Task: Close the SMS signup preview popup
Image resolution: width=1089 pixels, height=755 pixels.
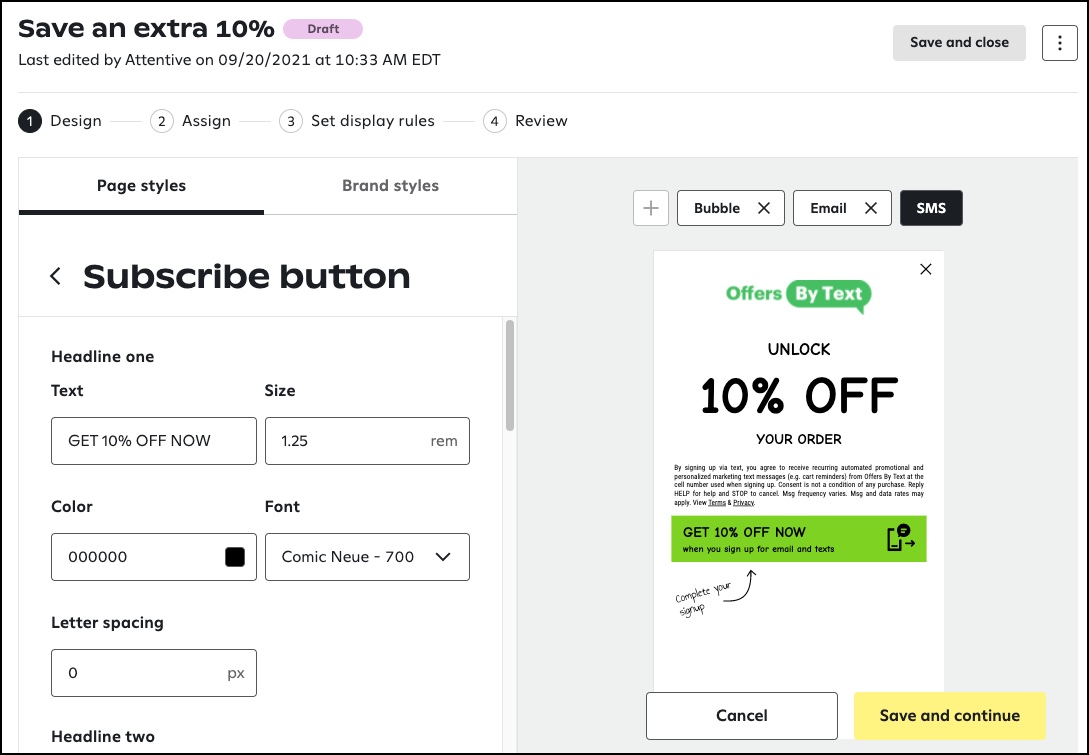Action: point(925,269)
